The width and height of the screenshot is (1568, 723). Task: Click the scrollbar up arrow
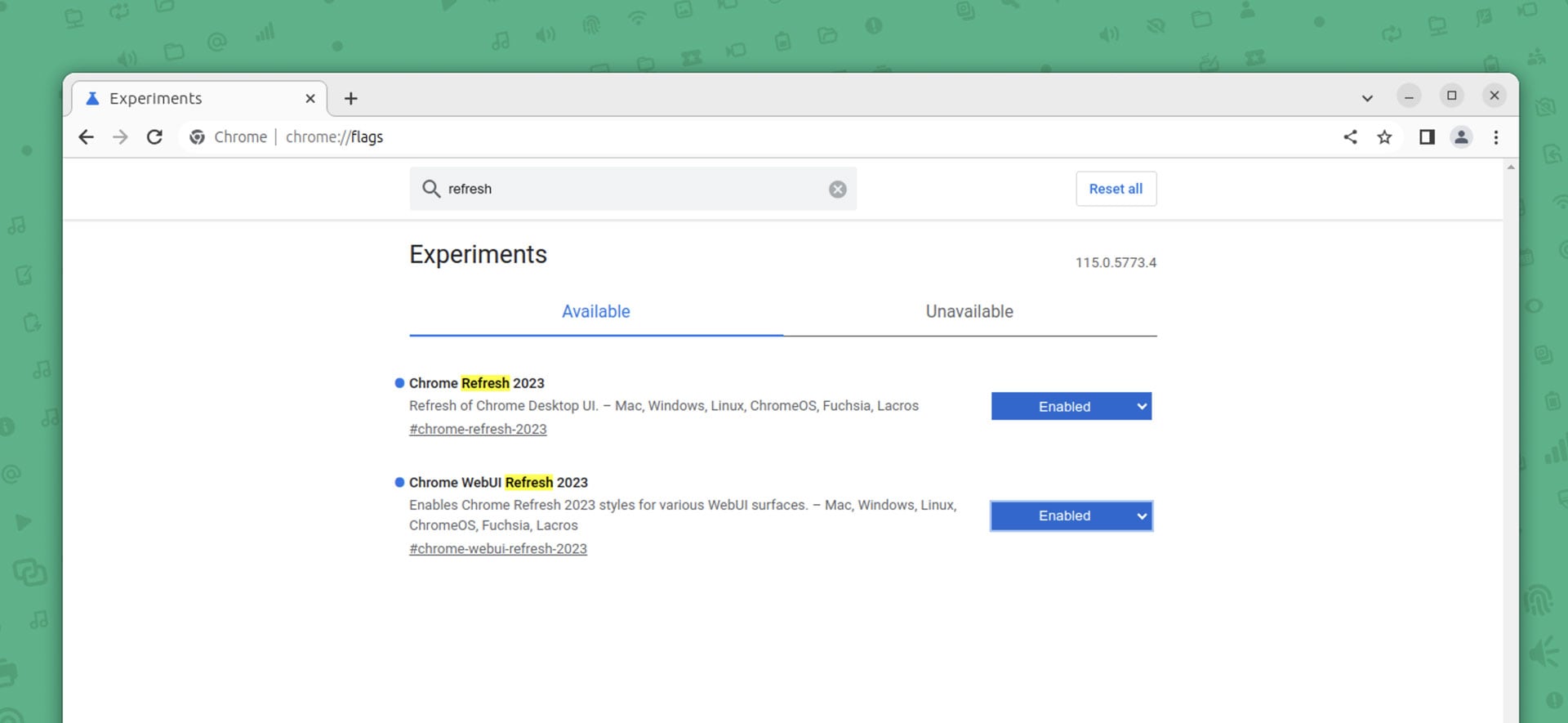1511,167
